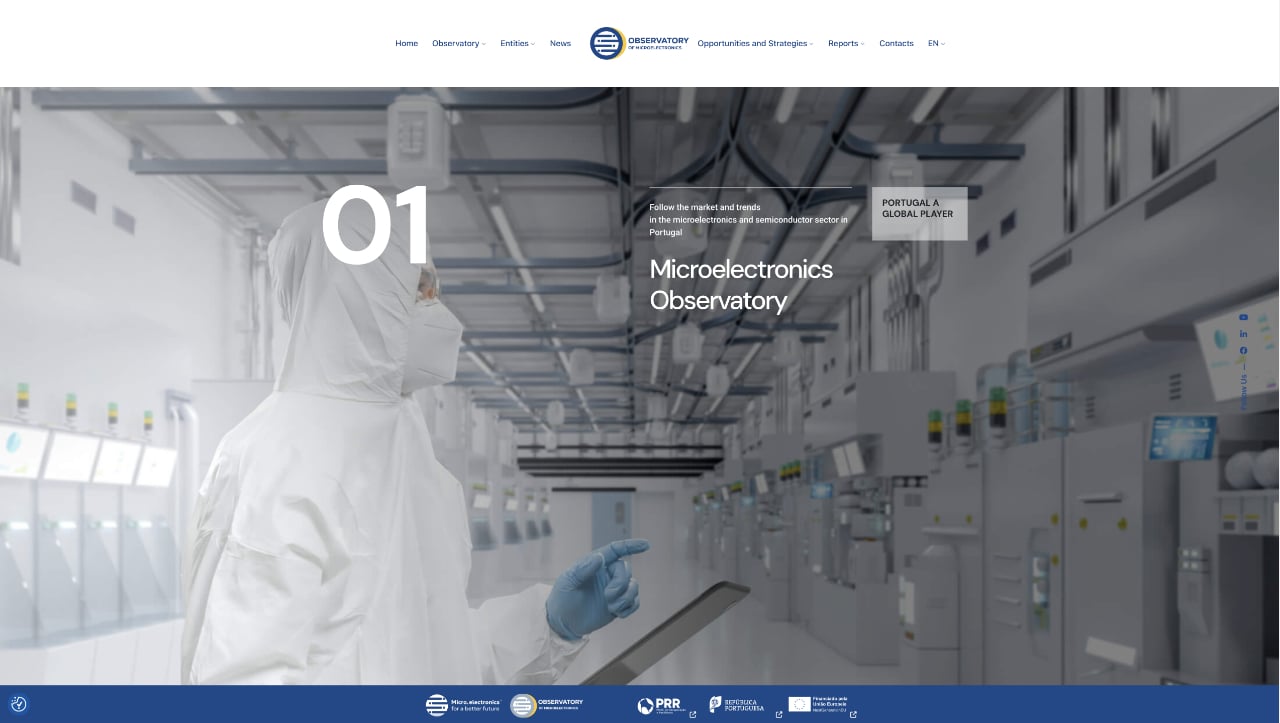The height and width of the screenshot is (723, 1280).
Task: Open the accessibility widget icon
Action: pos(18,704)
